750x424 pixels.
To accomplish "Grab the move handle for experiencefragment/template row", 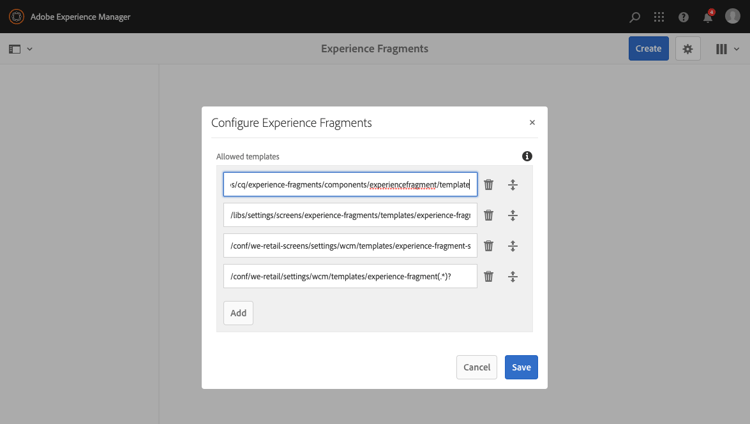I will 513,185.
